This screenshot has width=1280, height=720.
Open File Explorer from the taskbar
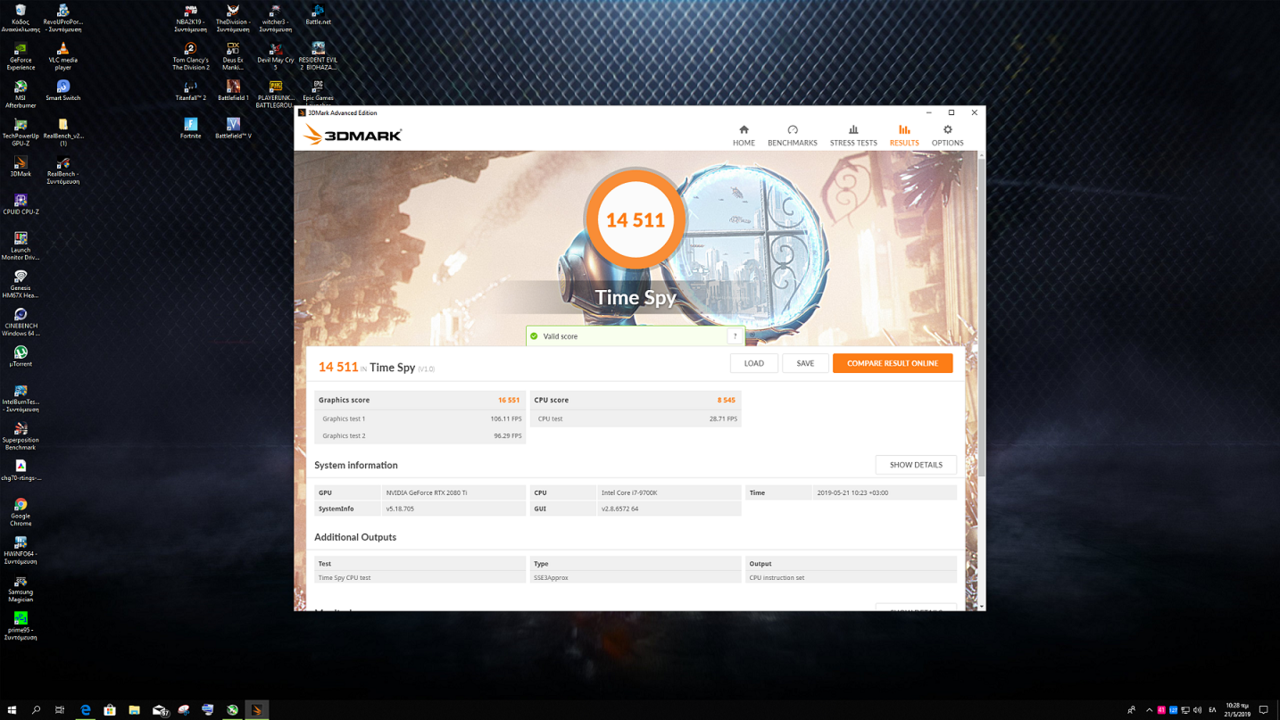coord(134,710)
